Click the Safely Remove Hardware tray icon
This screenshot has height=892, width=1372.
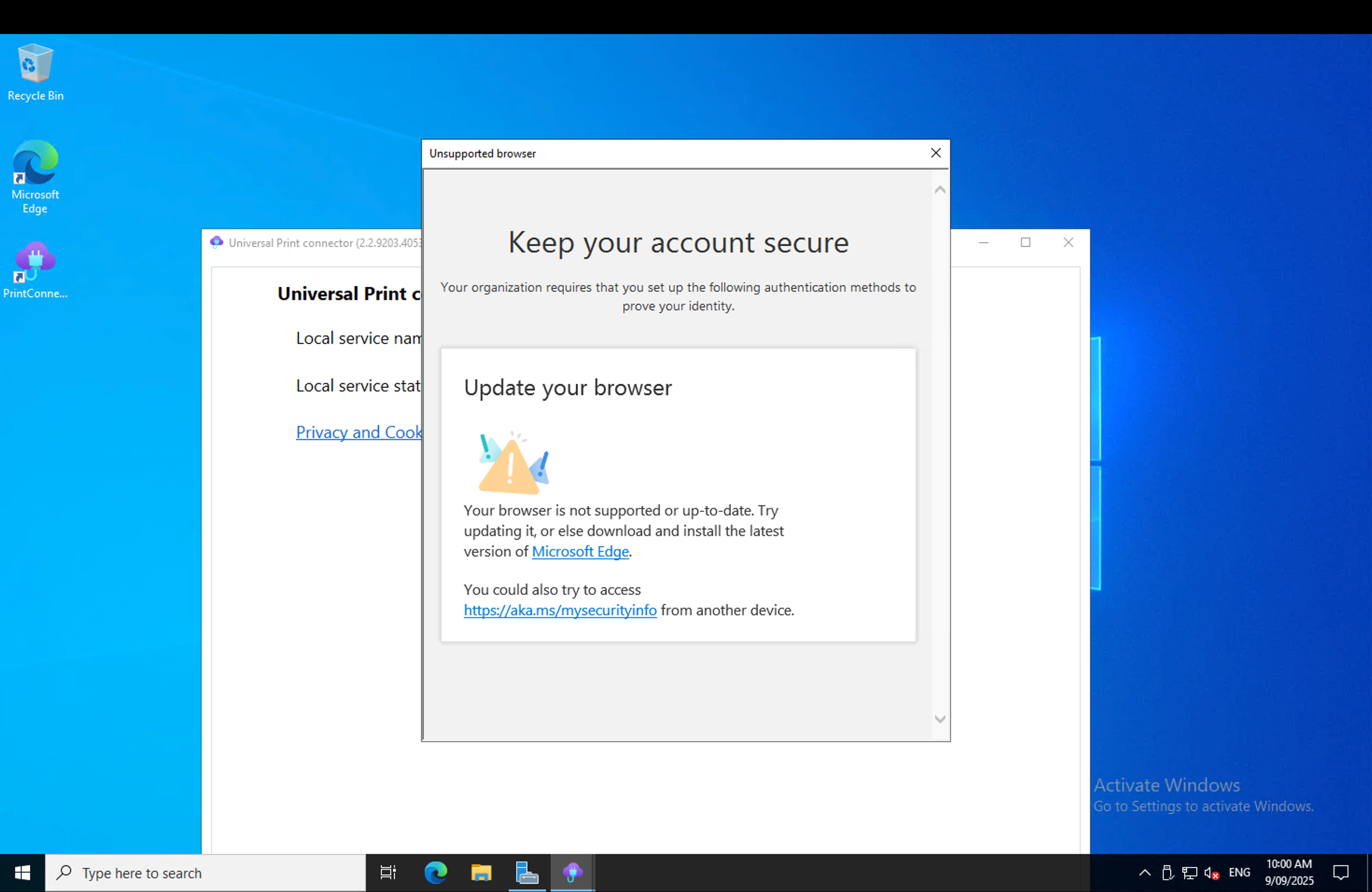pos(1168,872)
